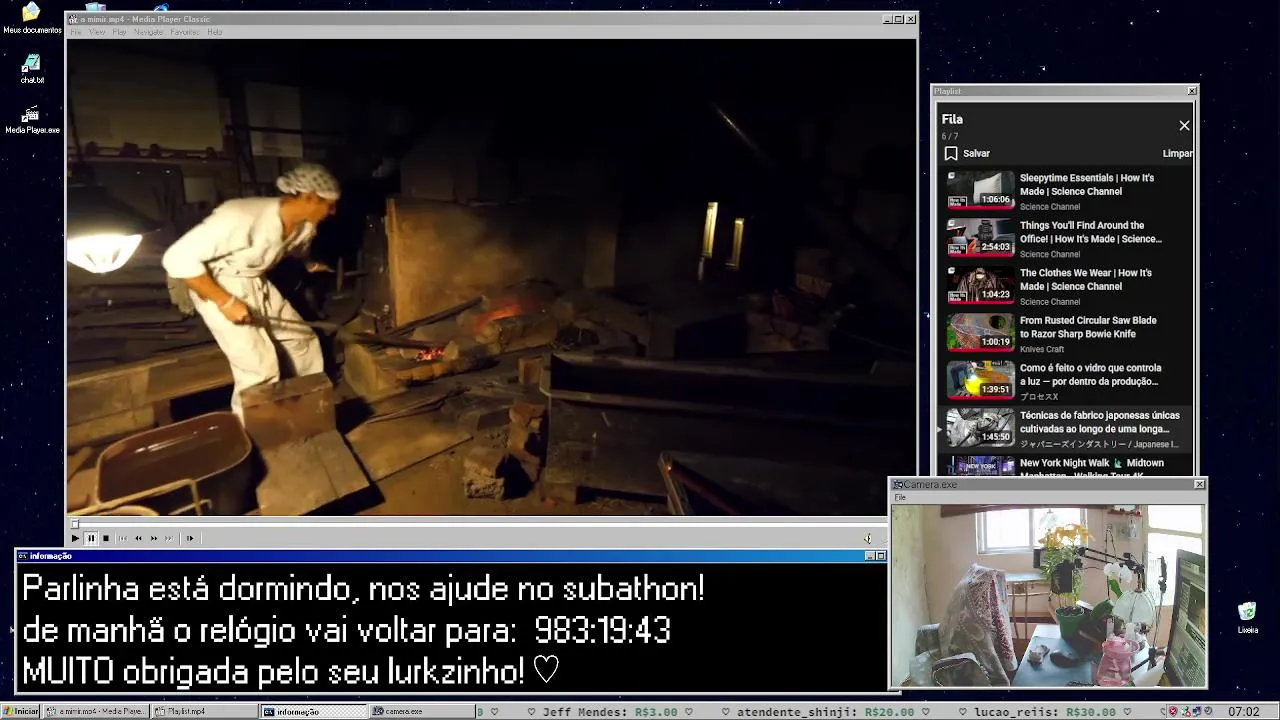Pause playback in Media Player Classic
The width and height of the screenshot is (1280, 720).
(91, 538)
